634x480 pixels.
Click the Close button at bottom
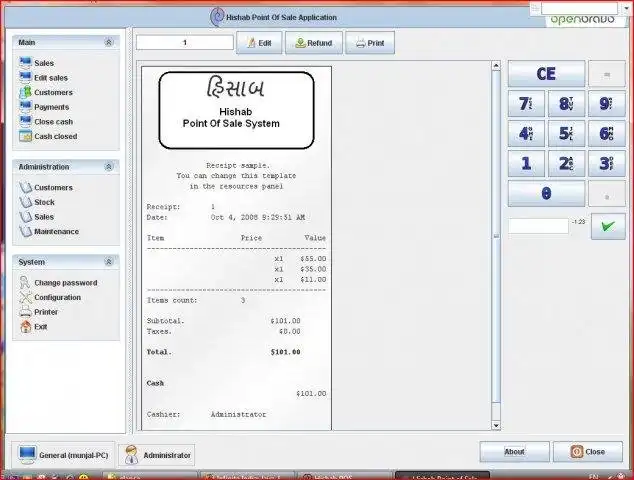point(588,451)
